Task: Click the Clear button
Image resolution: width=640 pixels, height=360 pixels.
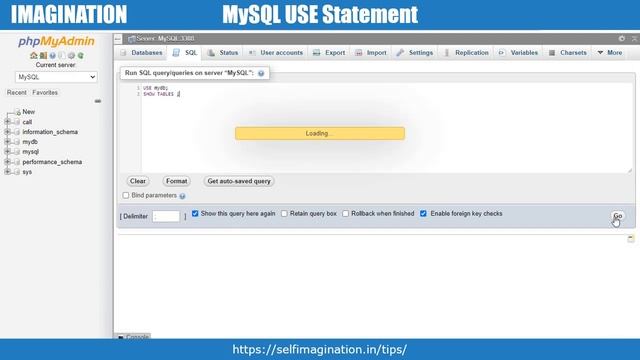Action: coord(138,181)
